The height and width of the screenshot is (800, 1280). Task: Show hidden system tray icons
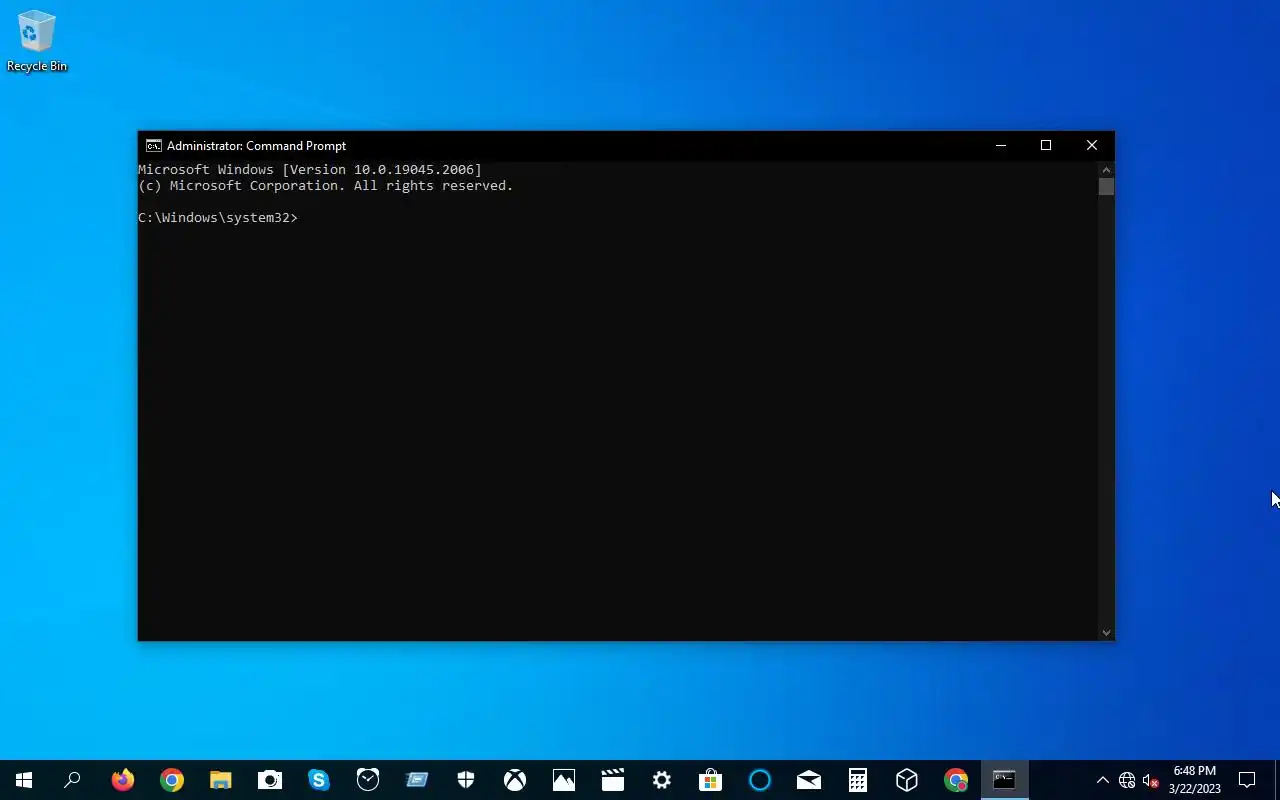pos(1102,781)
